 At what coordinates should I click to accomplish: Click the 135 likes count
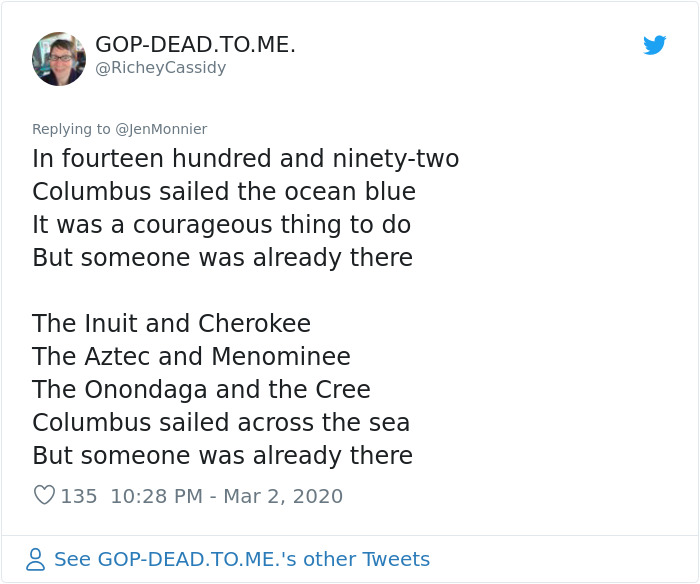click(x=79, y=496)
